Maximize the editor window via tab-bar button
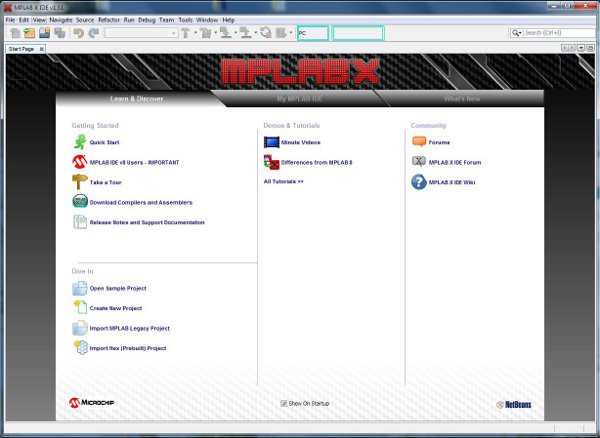 [590, 48]
